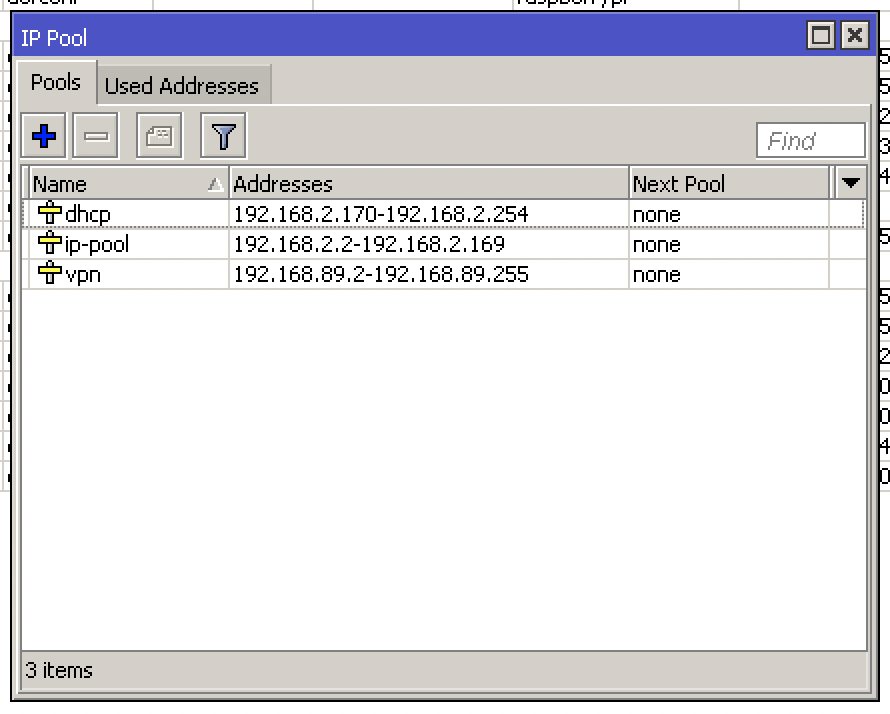Switch to the Used Addresses tab

coord(182,86)
